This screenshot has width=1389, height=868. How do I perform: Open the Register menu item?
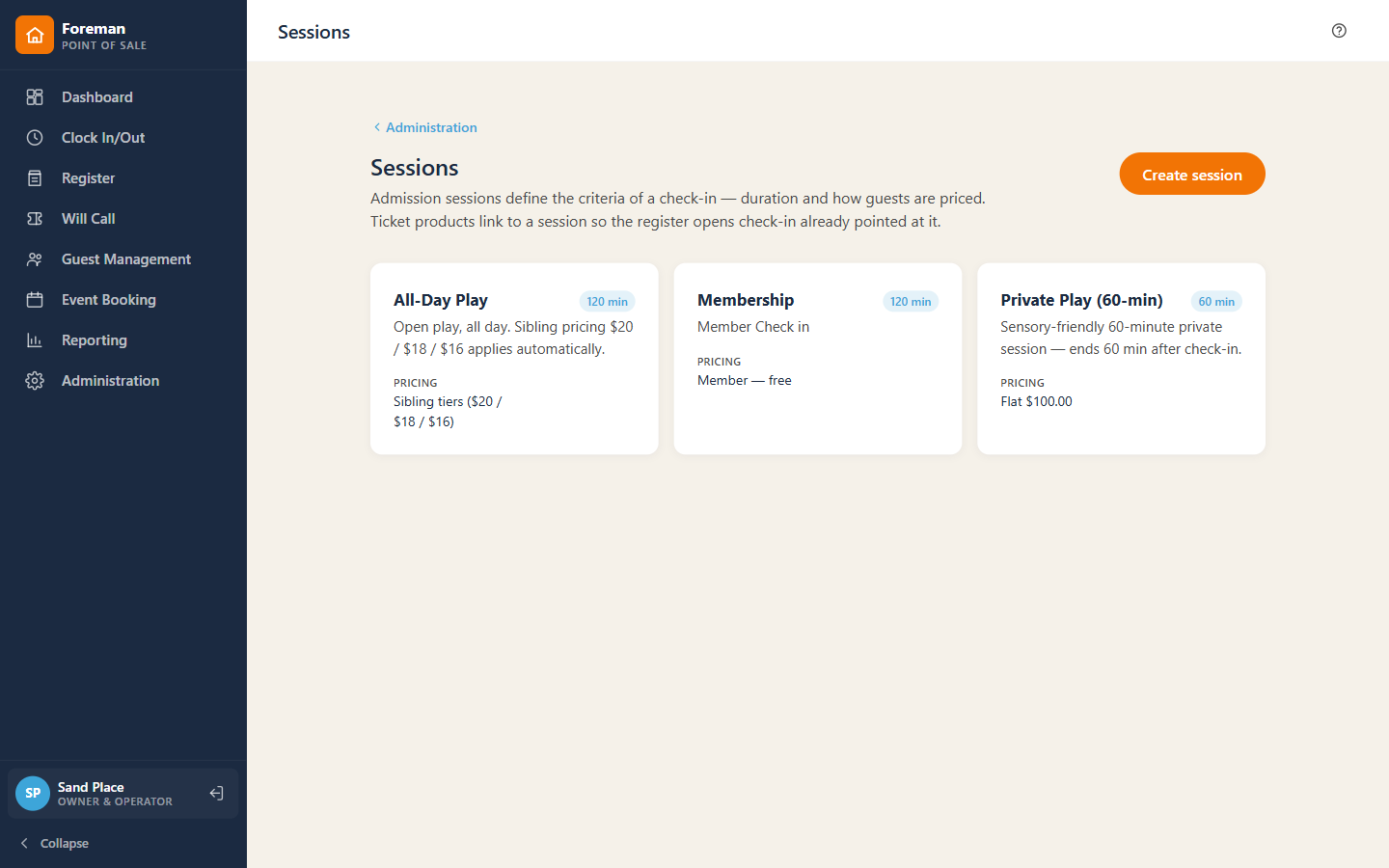coord(123,178)
